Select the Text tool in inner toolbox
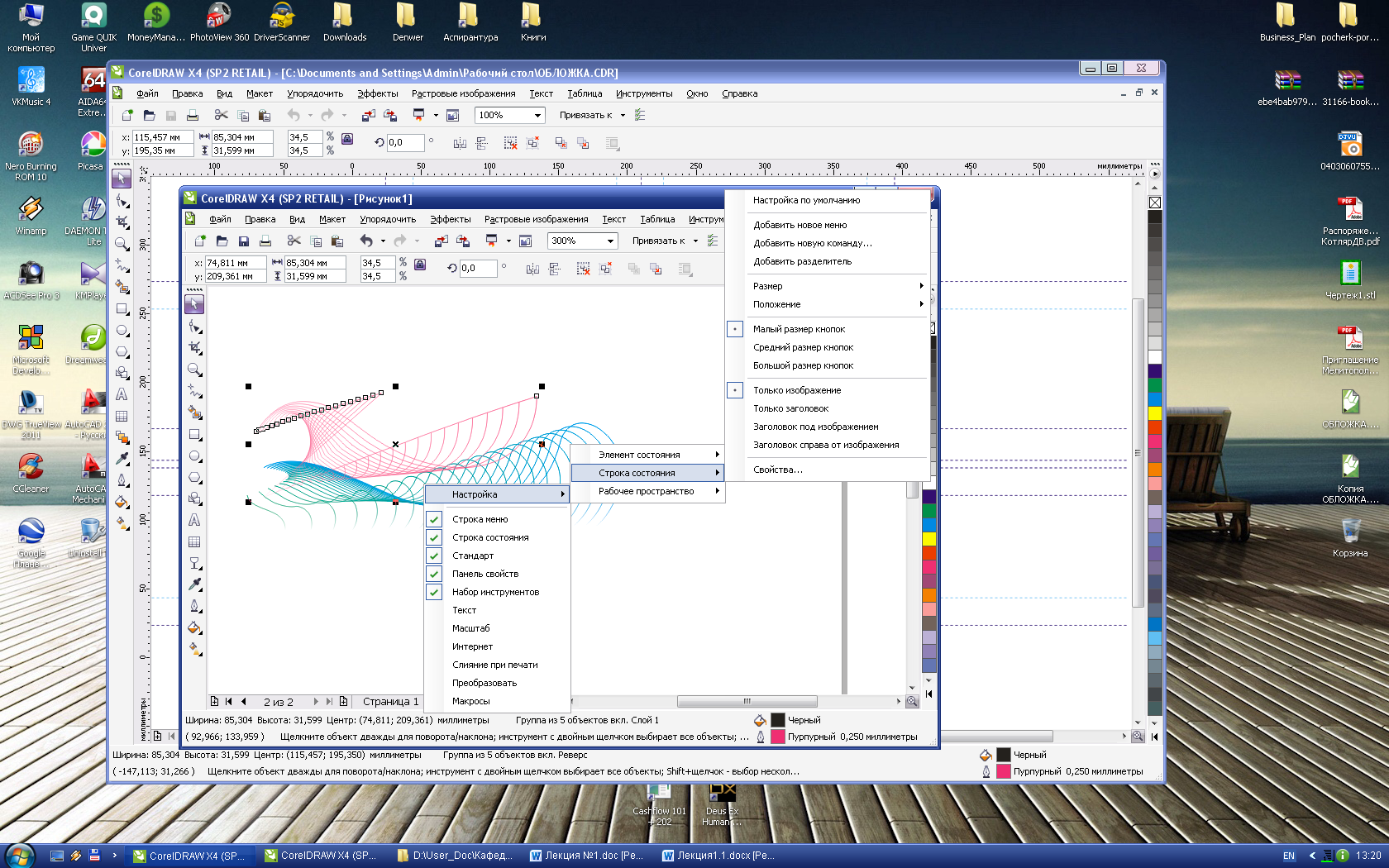Viewport: 1389px width, 868px height. pos(194,520)
